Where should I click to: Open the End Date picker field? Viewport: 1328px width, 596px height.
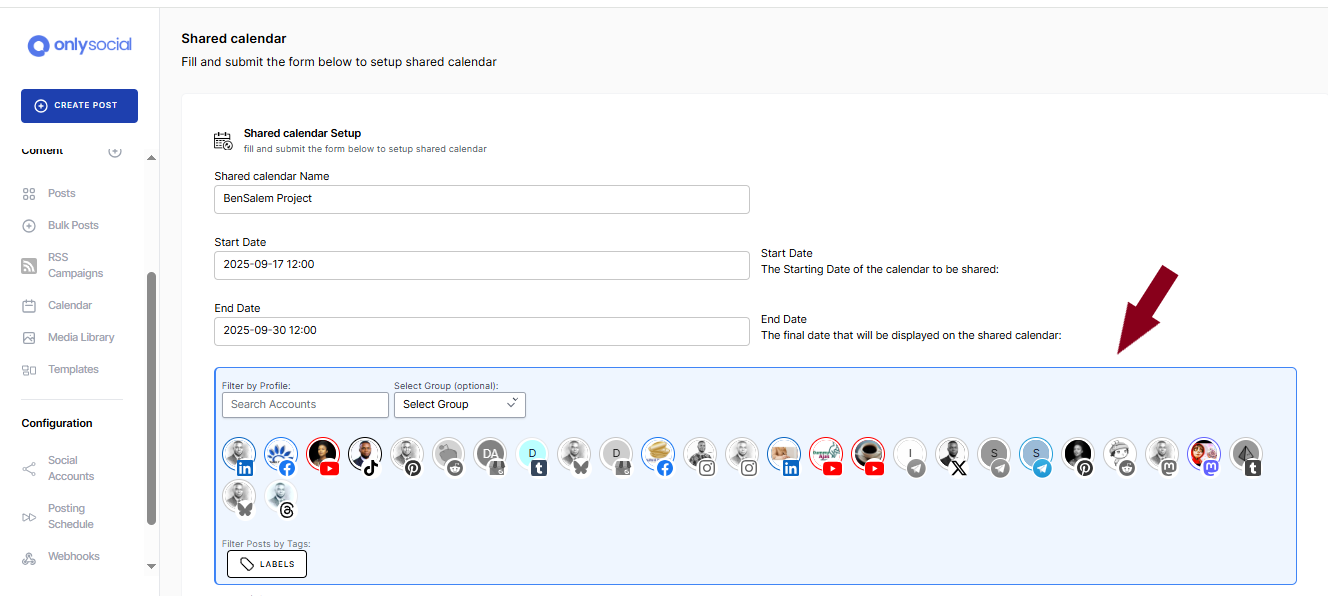coord(481,331)
